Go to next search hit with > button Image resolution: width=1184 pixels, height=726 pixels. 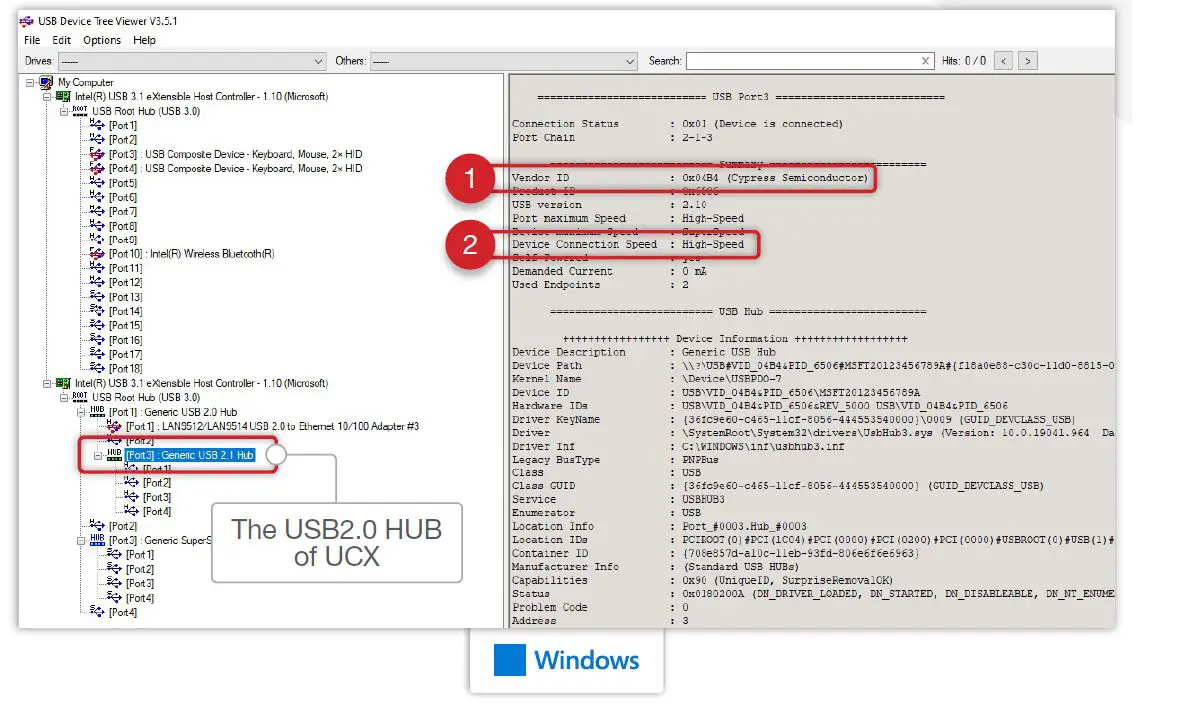tap(1028, 61)
